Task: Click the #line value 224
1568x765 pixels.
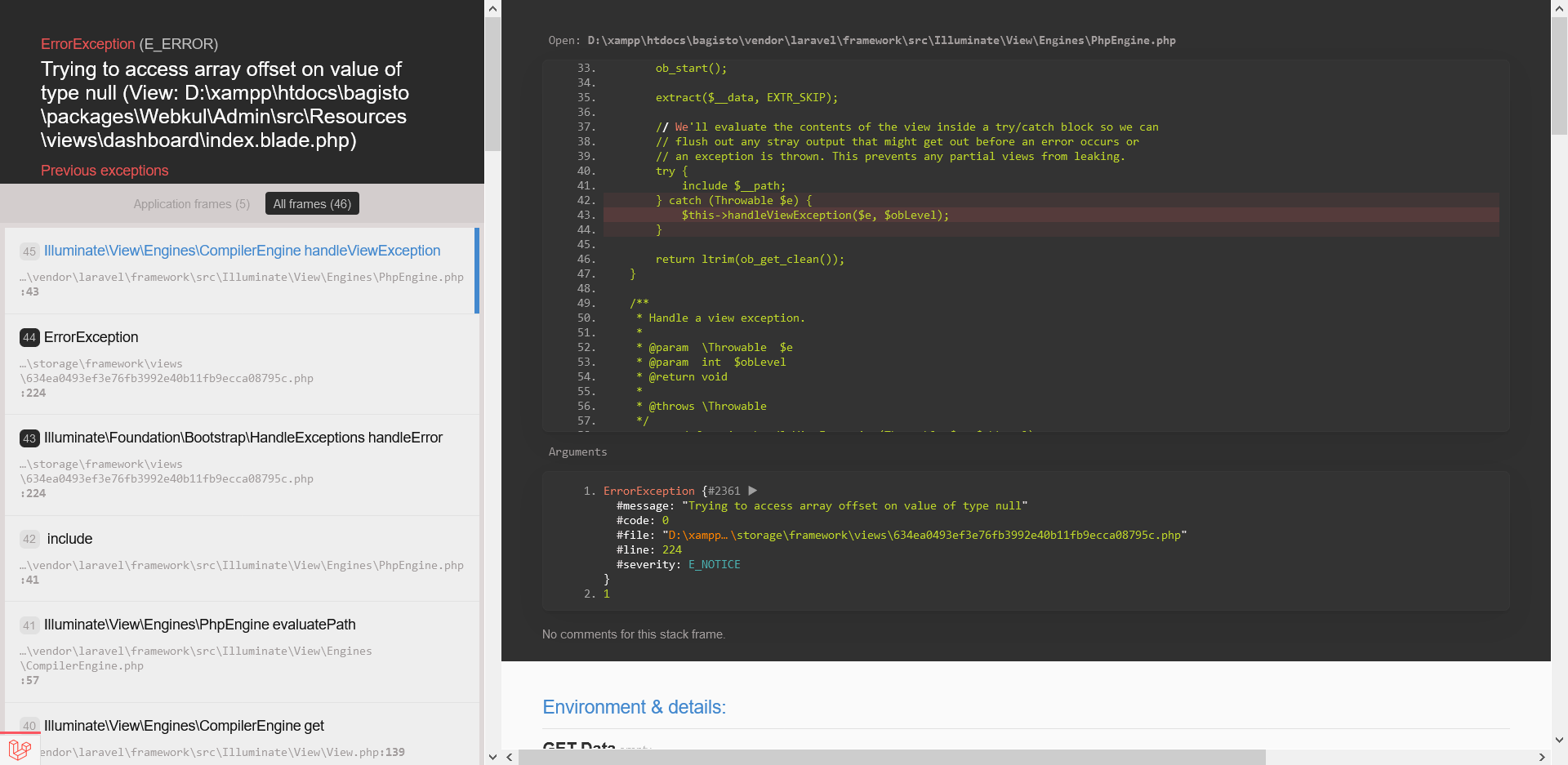Action: (672, 549)
